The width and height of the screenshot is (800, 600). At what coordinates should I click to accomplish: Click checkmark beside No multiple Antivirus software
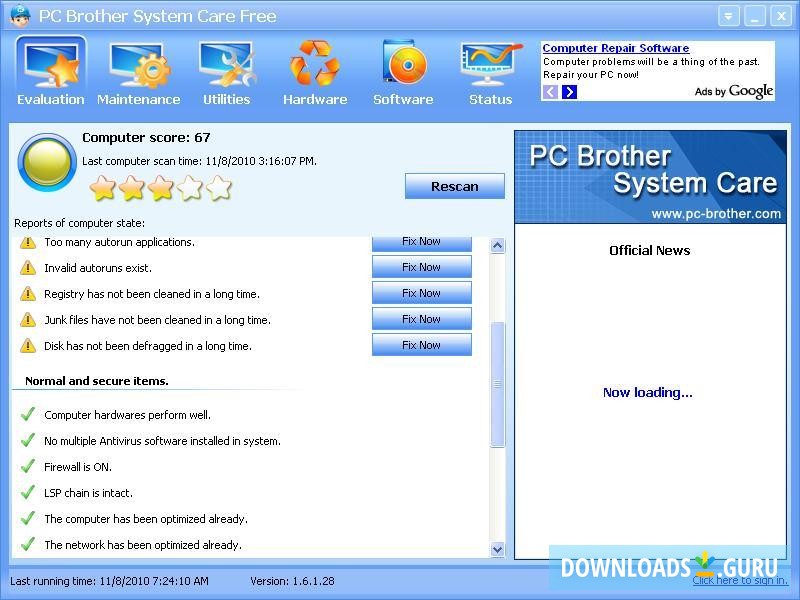[28, 440]
